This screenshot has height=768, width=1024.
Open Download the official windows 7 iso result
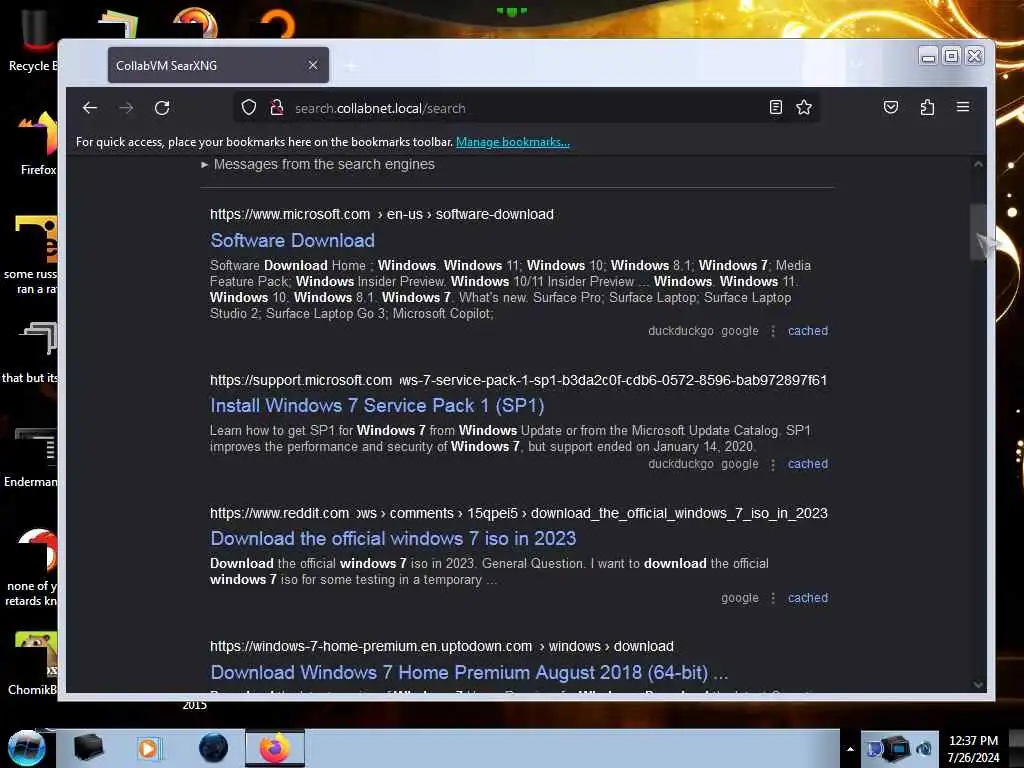[x=393, y=539]
